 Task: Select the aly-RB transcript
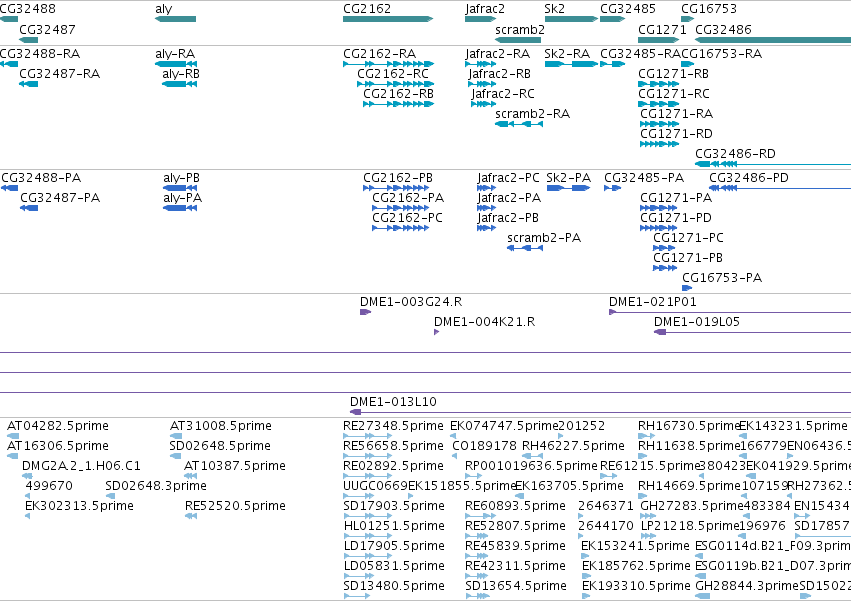[180, 84]
